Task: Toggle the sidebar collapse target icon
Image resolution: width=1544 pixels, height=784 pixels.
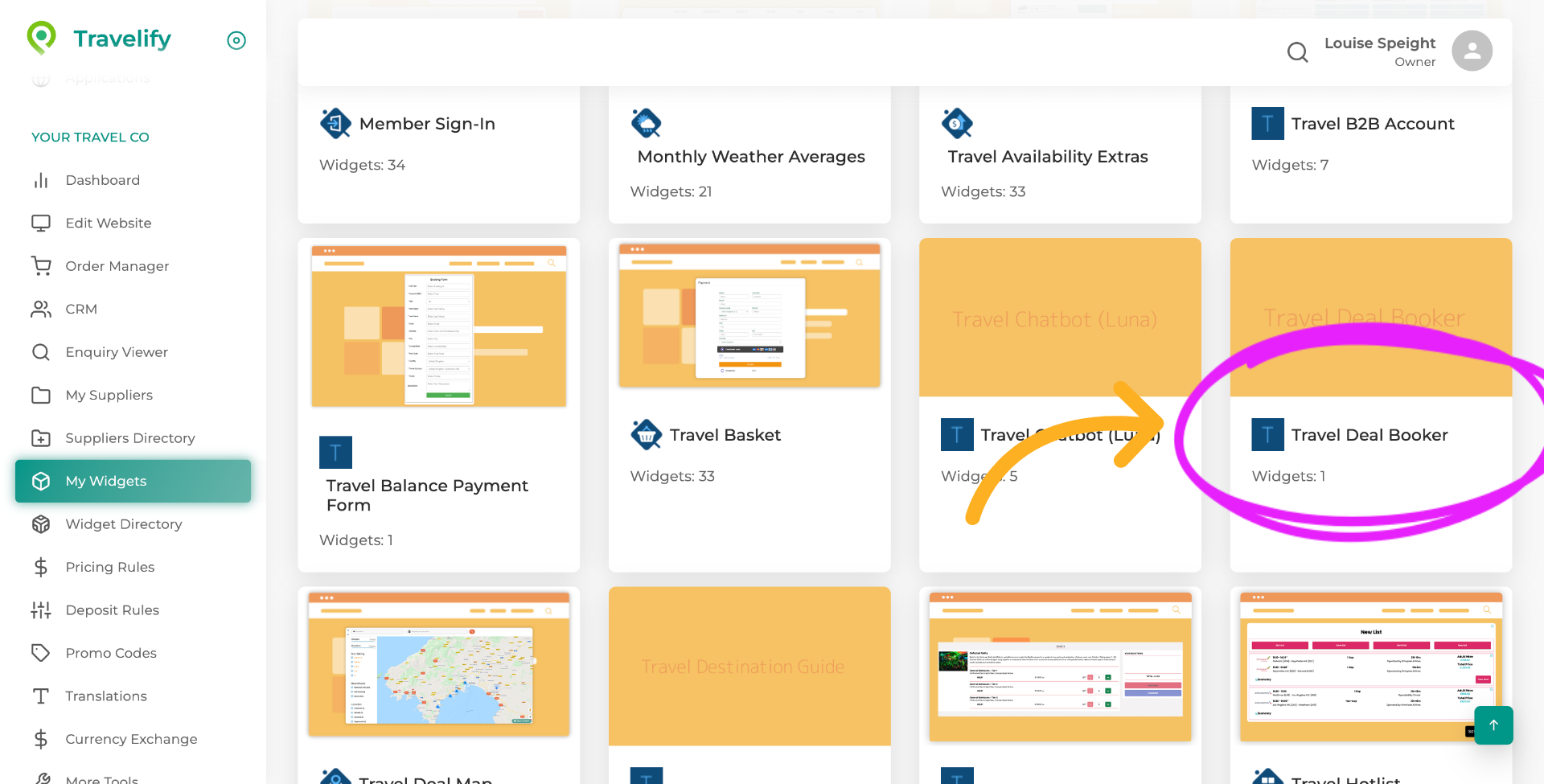Action: [x=236, y=40]
